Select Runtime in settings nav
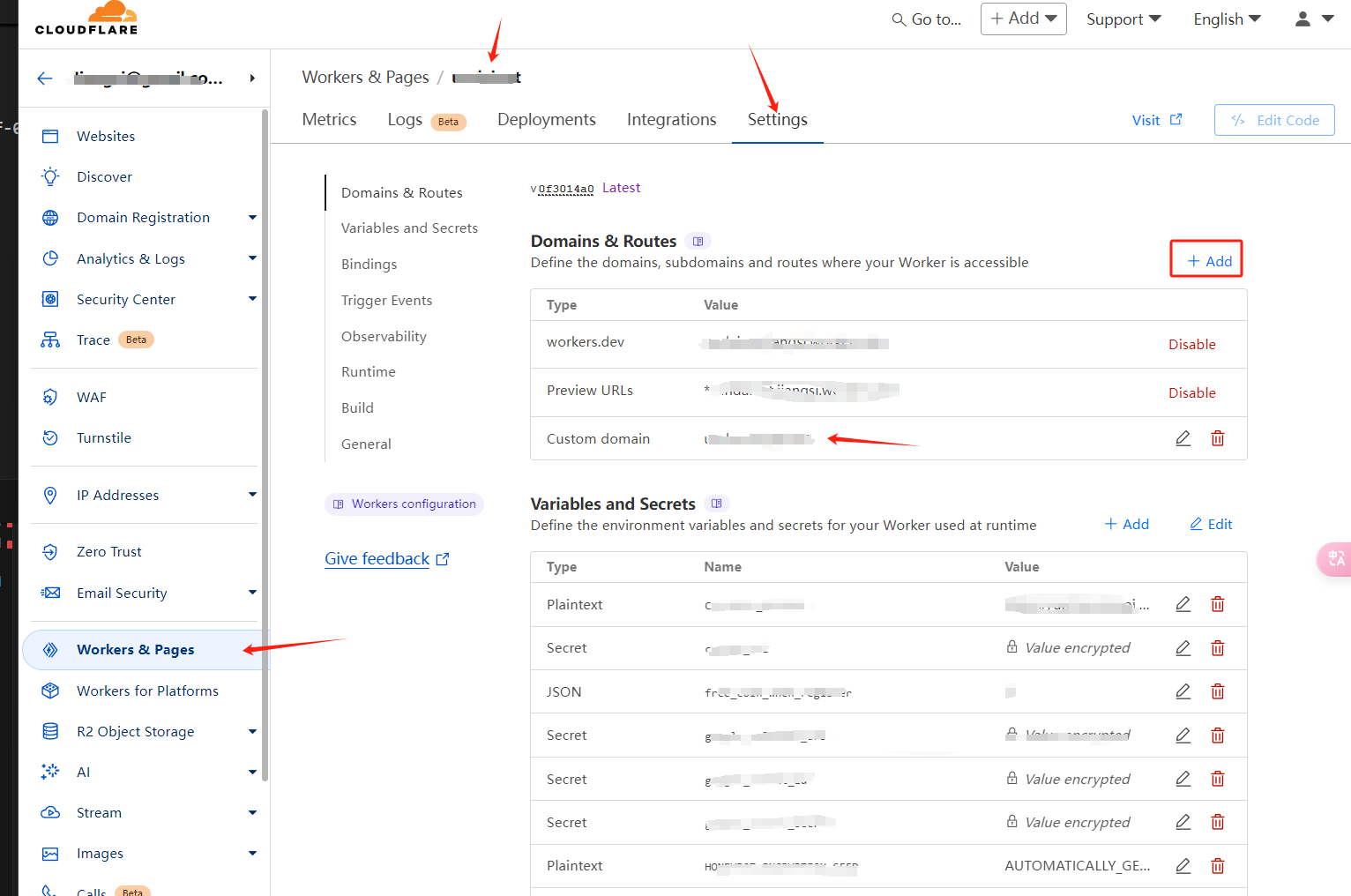 pyautogui.click(x=368, y=371)
